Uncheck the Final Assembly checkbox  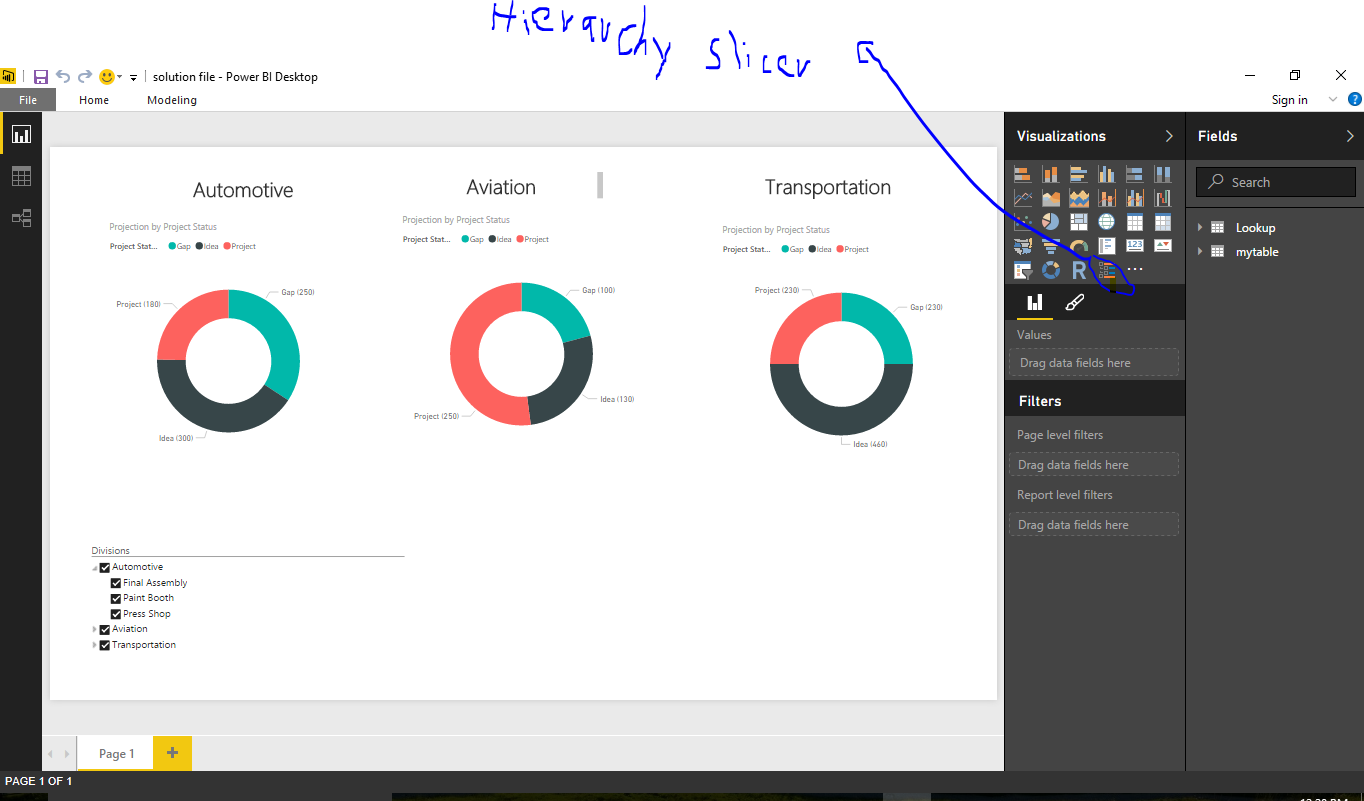tap(116, 583)
